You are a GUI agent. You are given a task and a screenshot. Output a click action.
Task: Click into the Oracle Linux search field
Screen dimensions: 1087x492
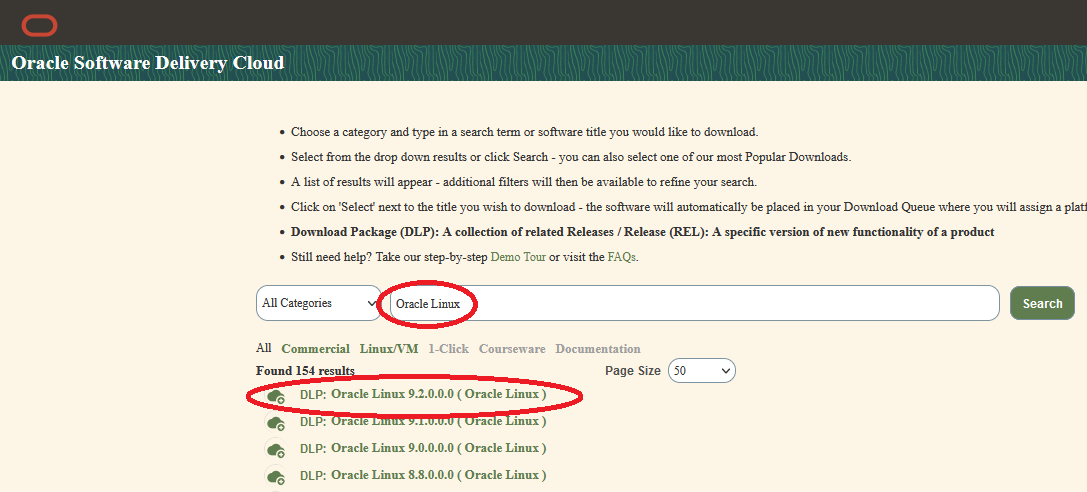pos(695,303)
